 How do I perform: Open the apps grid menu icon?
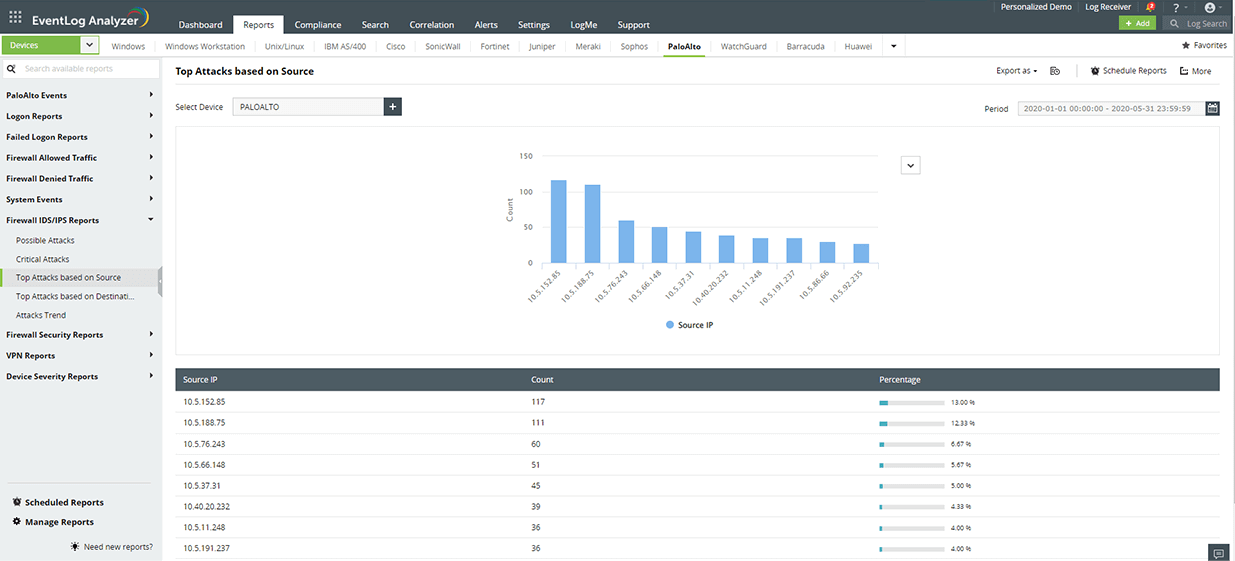pyautogui.click(x=15, y=16)
